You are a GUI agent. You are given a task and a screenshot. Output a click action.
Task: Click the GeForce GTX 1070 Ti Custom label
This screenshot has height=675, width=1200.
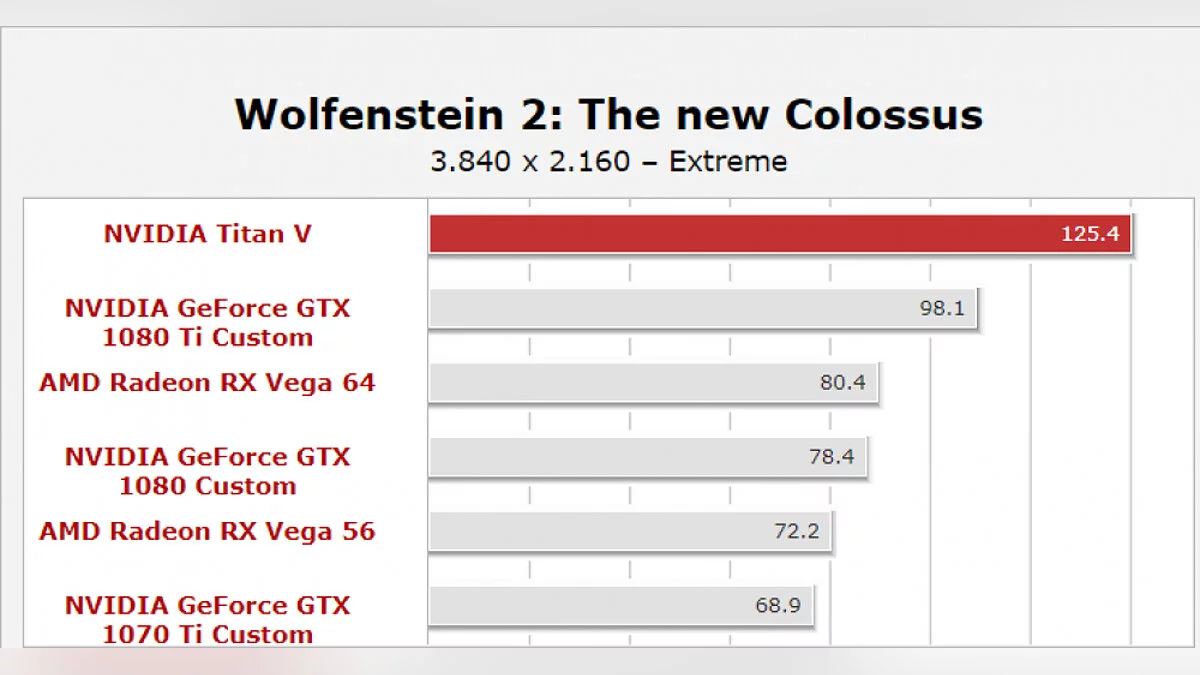[x=208, y=619]
